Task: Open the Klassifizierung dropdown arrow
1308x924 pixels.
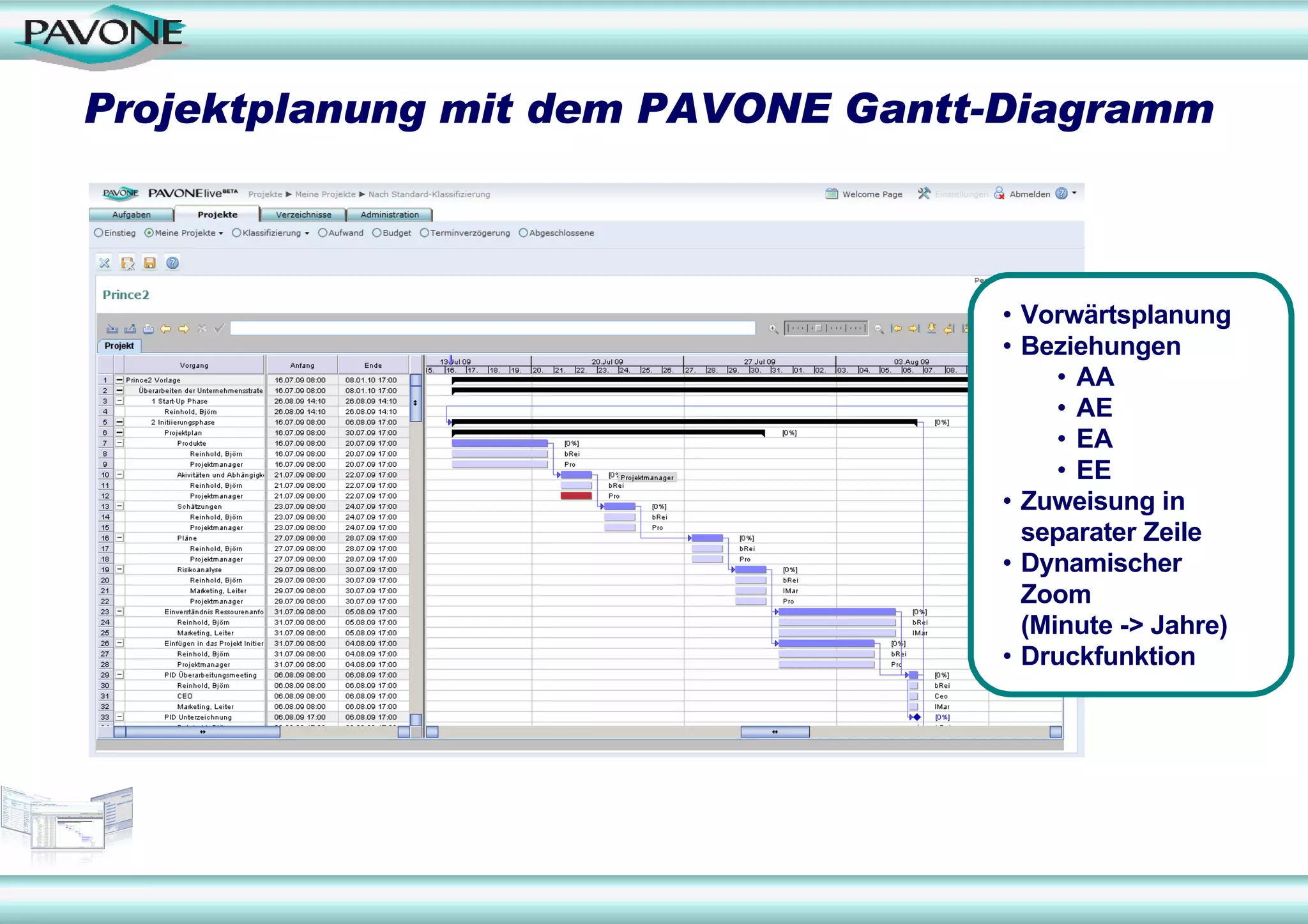Action: coord(307,234)
